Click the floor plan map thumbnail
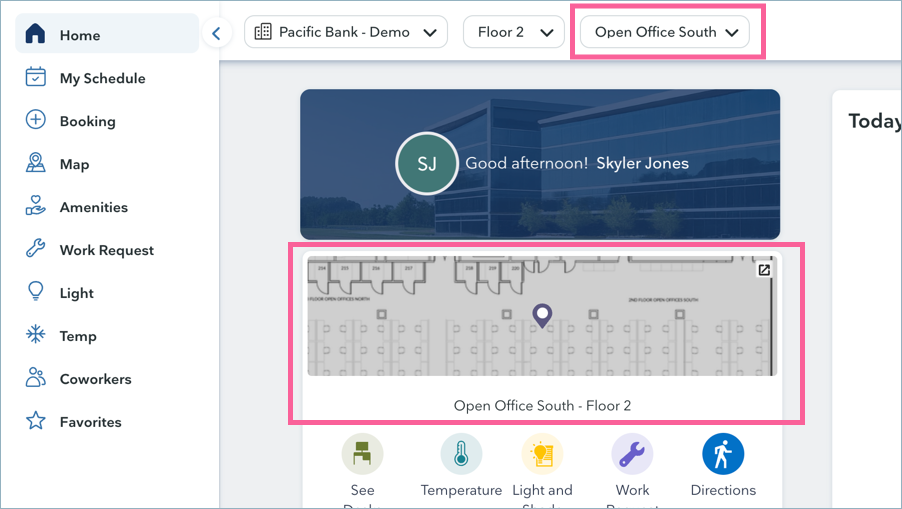The width and height of the screenshot is (902, 509). pos(542,316)
